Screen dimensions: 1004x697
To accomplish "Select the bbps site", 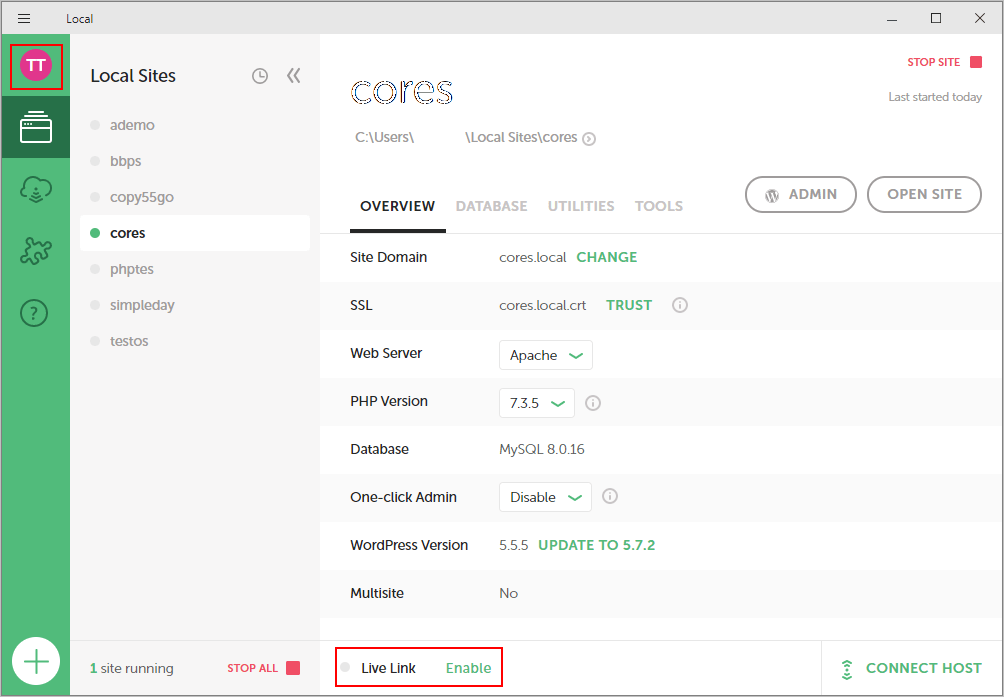I will coord(195,161).
